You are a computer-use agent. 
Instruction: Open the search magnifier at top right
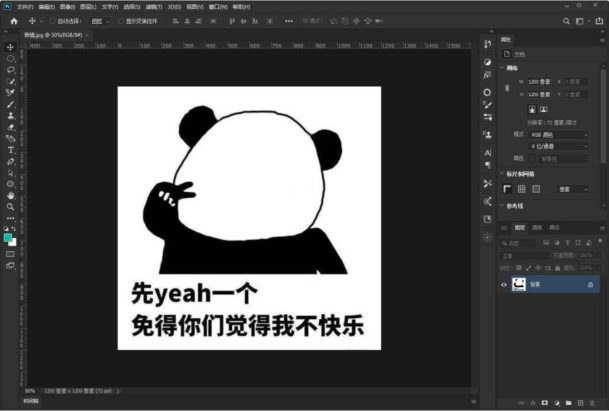point(566,21)
